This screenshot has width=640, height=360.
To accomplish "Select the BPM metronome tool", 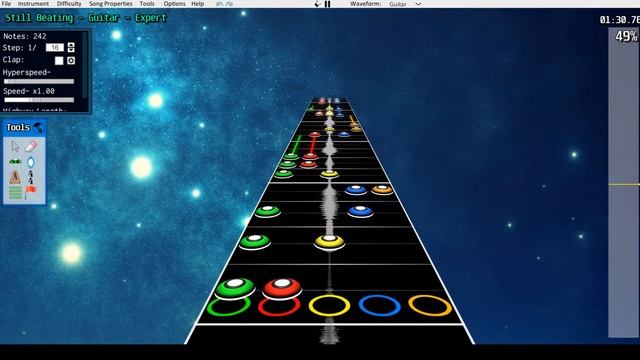I will (x=15, y=178).
